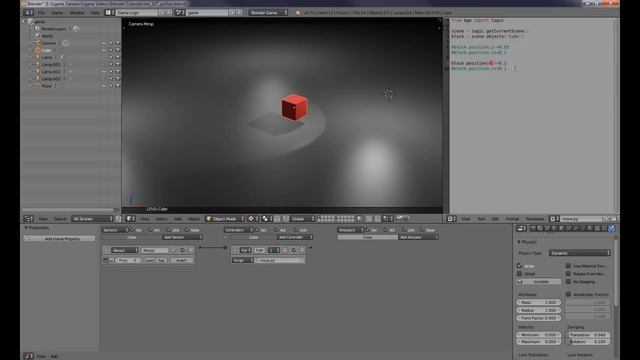Viewport: 640px width, 360px height.
Task: Click the sensor Tap button
Action: 161,260
